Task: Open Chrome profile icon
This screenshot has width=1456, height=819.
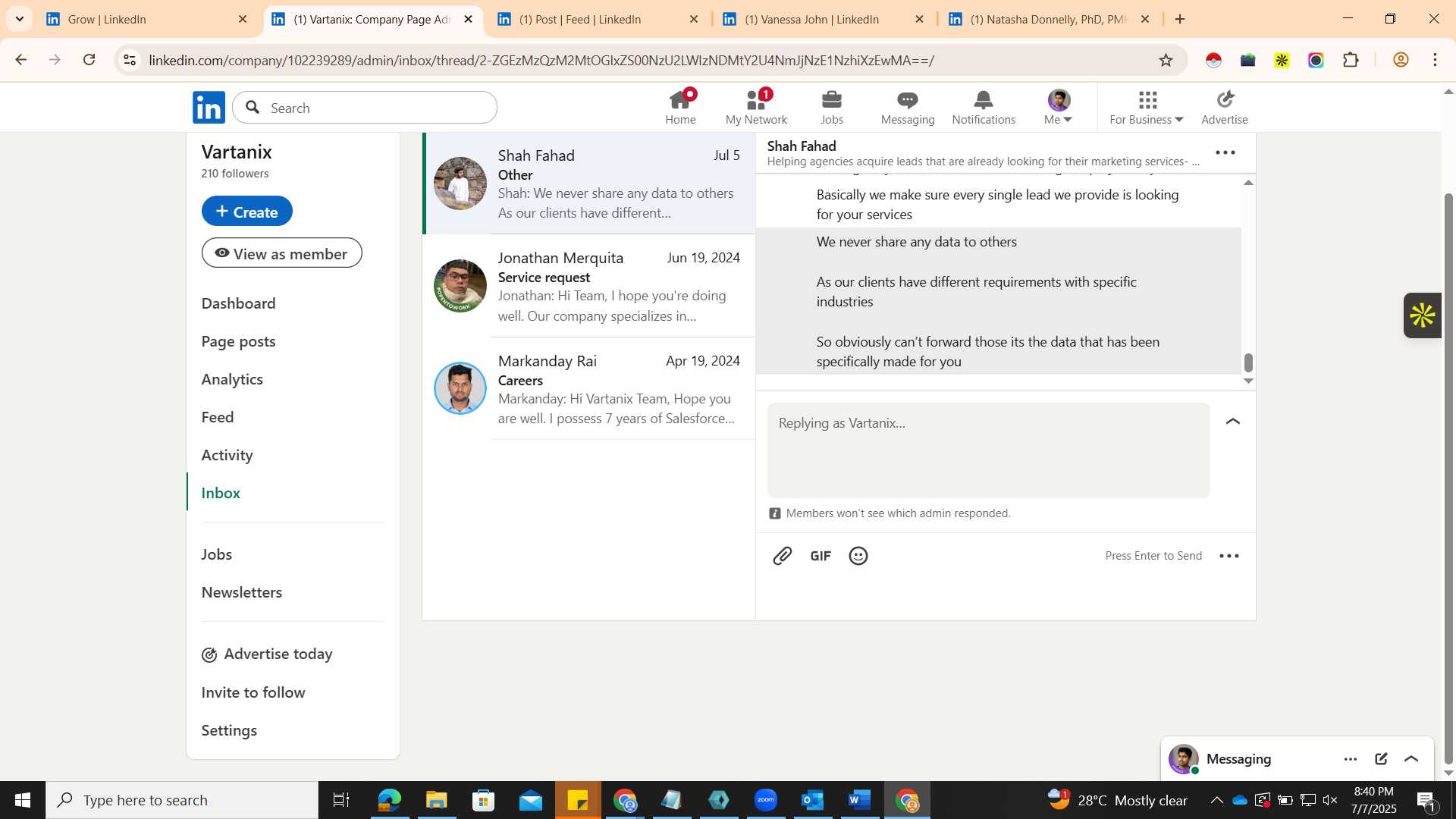Action: click(x=1401, y=60)
